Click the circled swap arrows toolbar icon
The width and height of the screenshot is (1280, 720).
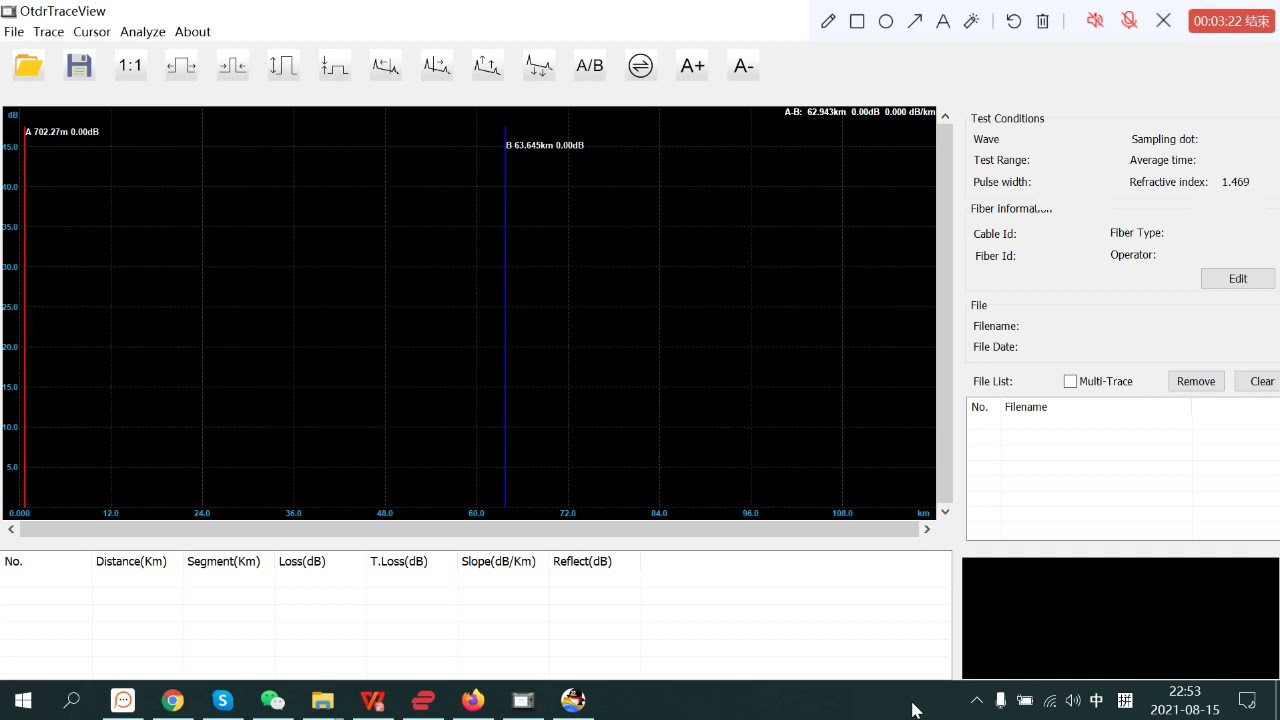641,66
